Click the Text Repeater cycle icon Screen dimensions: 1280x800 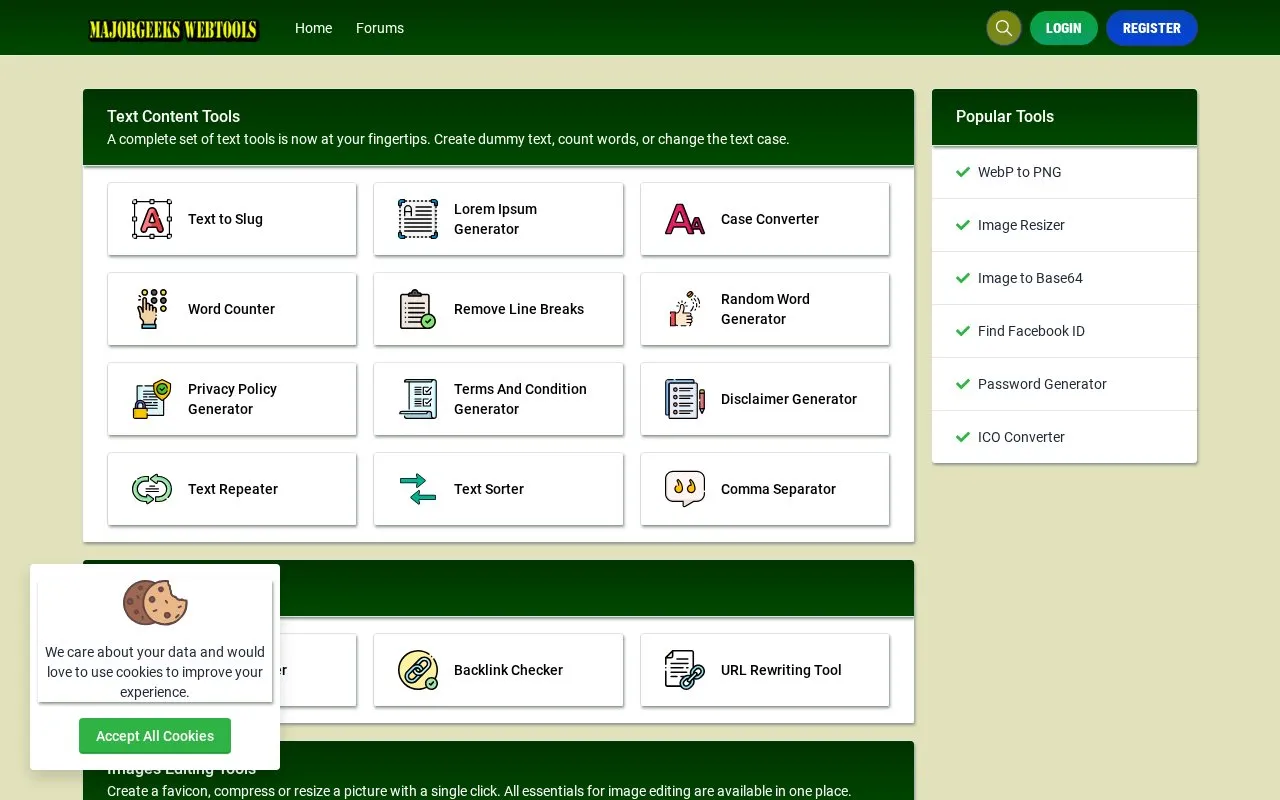152,489
